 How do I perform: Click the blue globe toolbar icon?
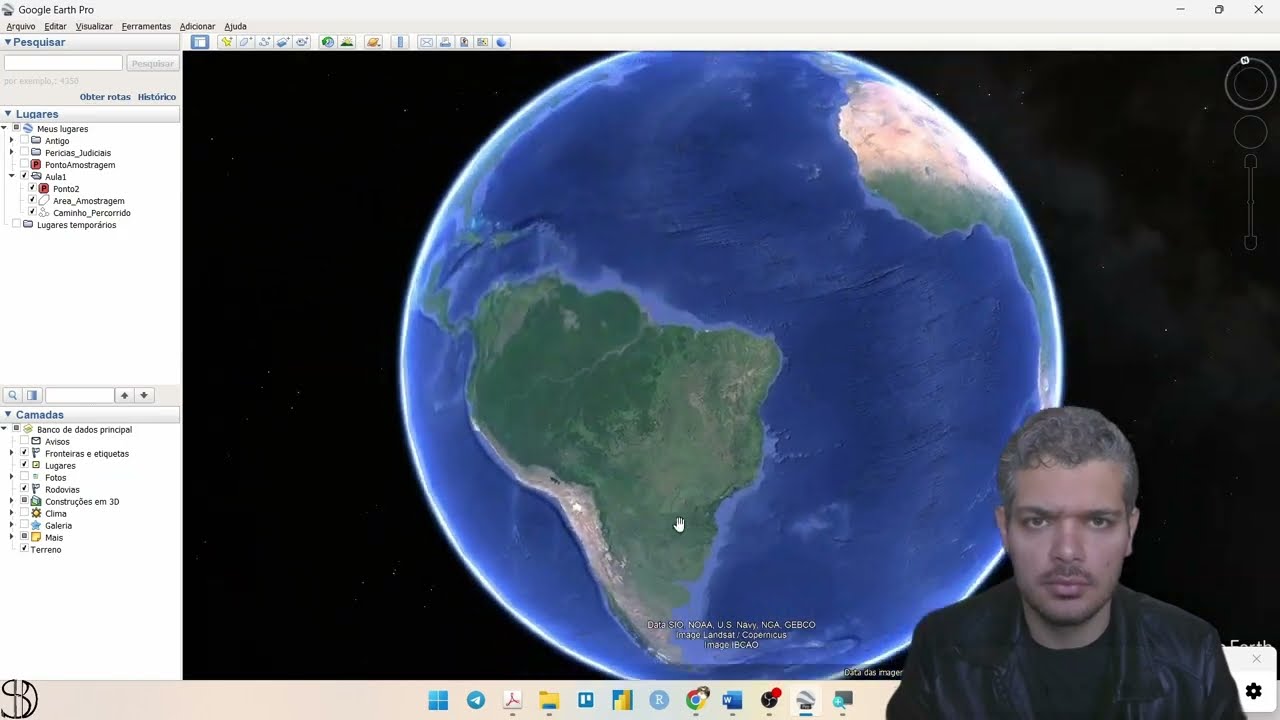point(502,42)
